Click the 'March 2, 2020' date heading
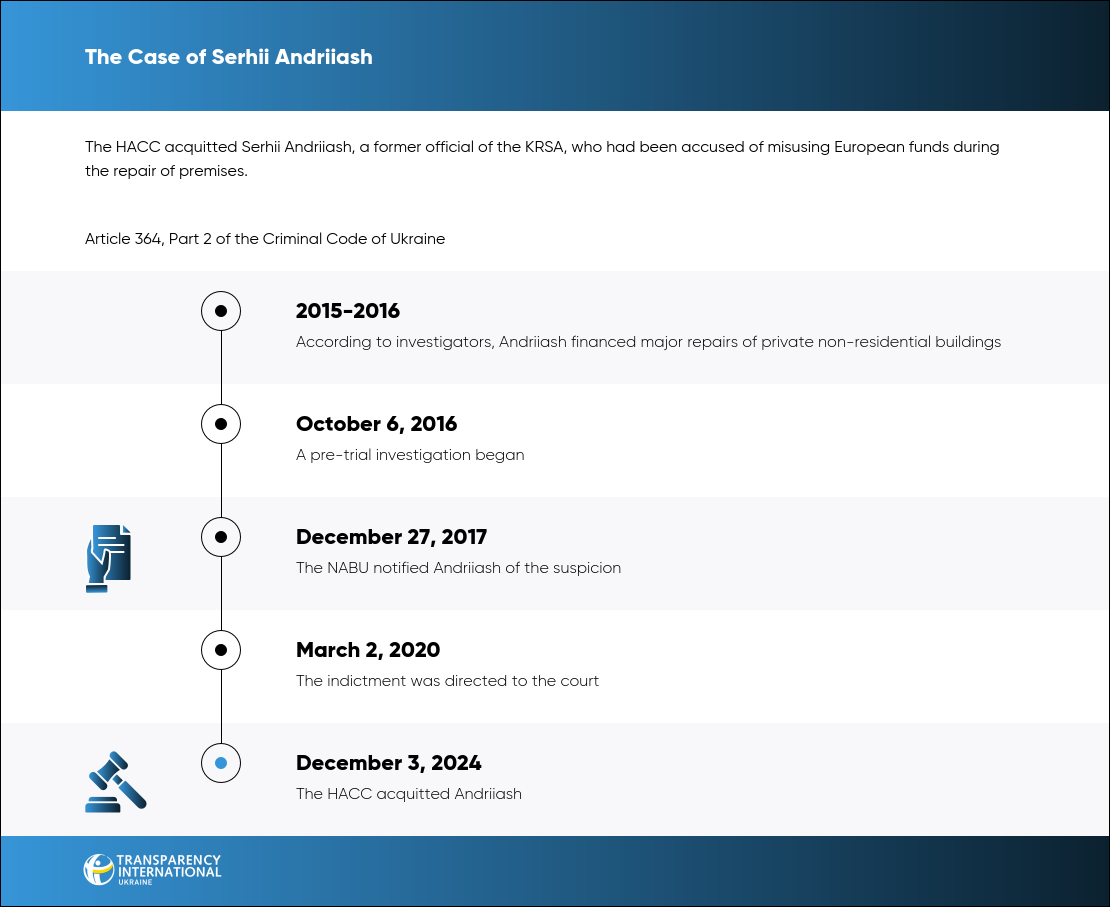 pos(368,650)
